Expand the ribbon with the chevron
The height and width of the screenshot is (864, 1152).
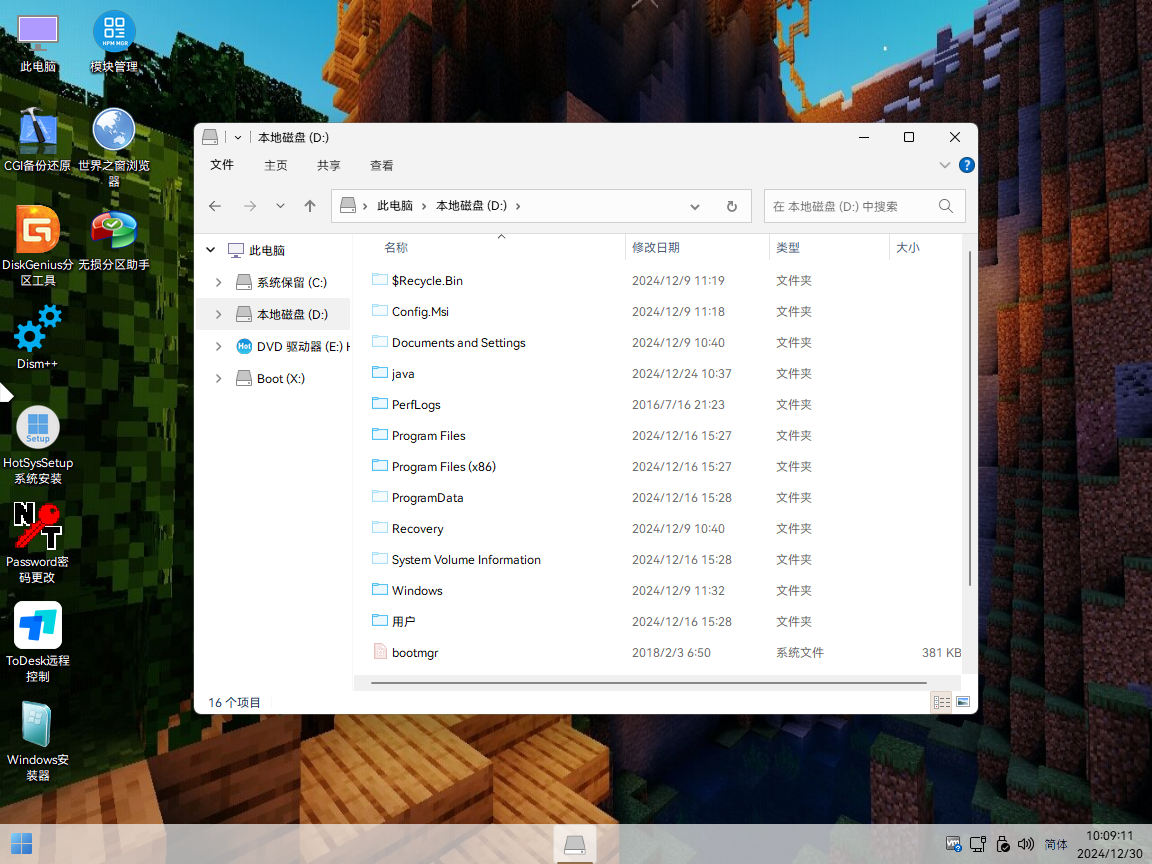pos(945,165)
